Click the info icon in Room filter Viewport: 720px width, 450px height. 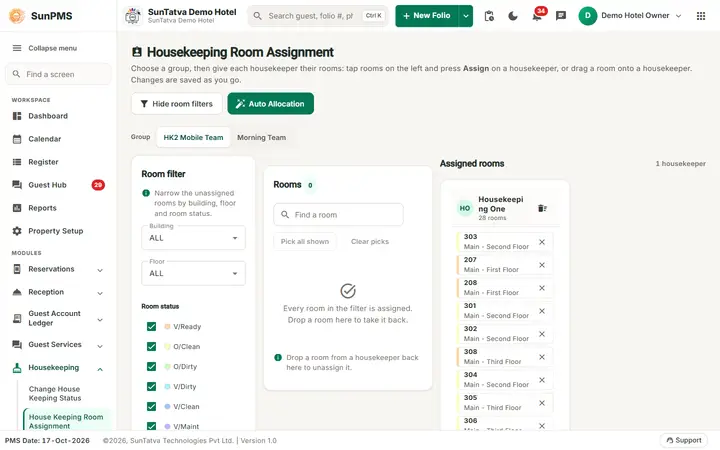click(146, 193)
